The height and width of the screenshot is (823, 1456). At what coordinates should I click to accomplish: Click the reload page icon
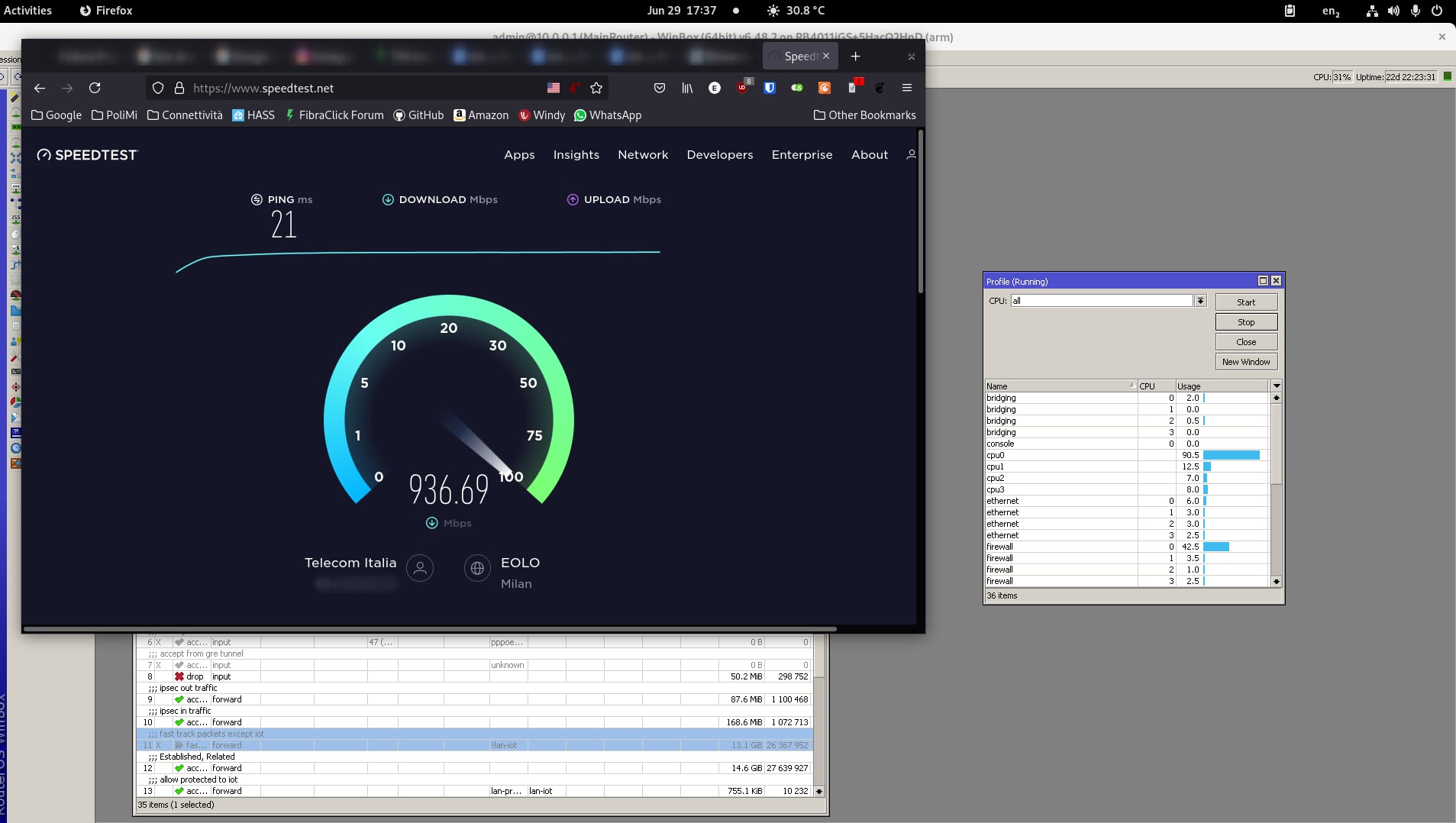[x=95, y=88]
